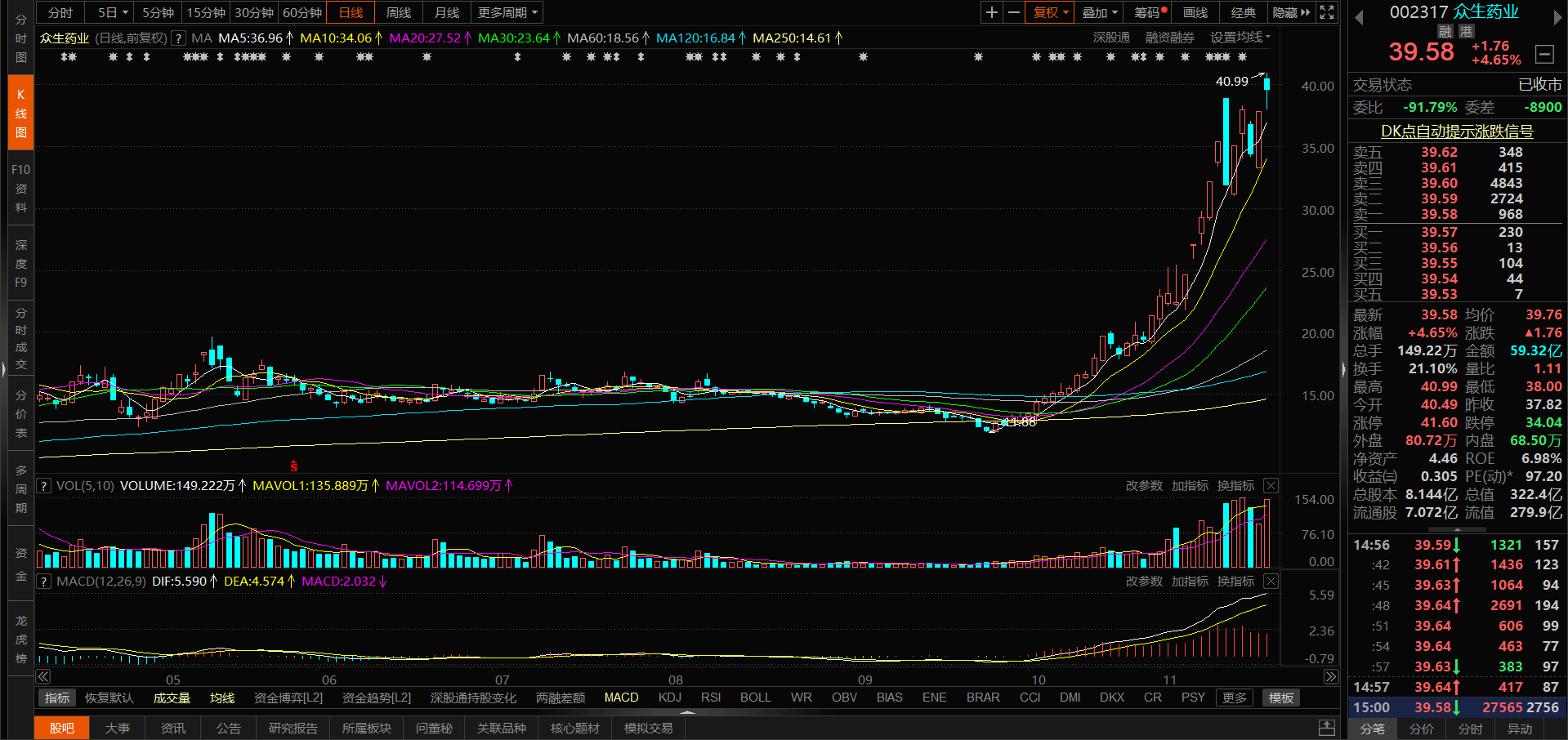This screenshot has height=740, width=1568.
Task: Go to previous stock with left arrow
Action: pyautogui.click(x=1359, y=17)
